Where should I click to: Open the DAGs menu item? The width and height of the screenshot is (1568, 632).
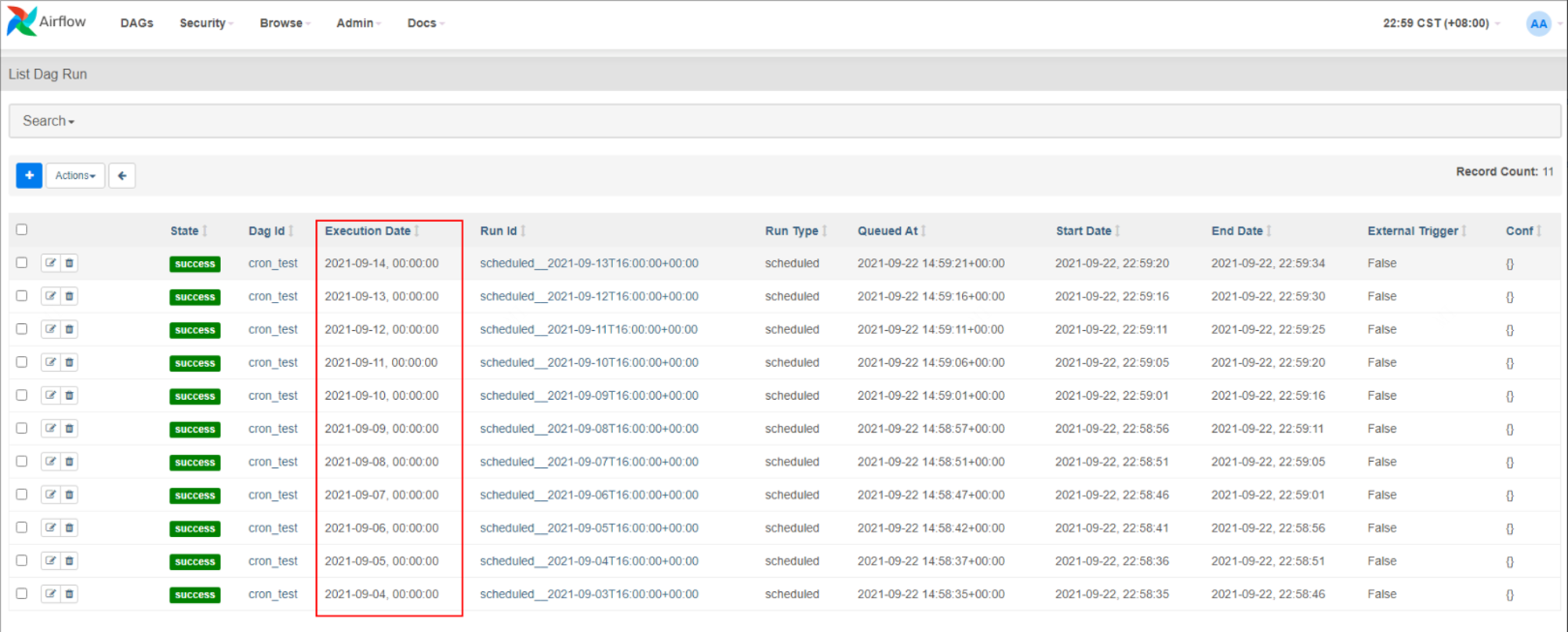pyautogui.click(x=137, y=24)
